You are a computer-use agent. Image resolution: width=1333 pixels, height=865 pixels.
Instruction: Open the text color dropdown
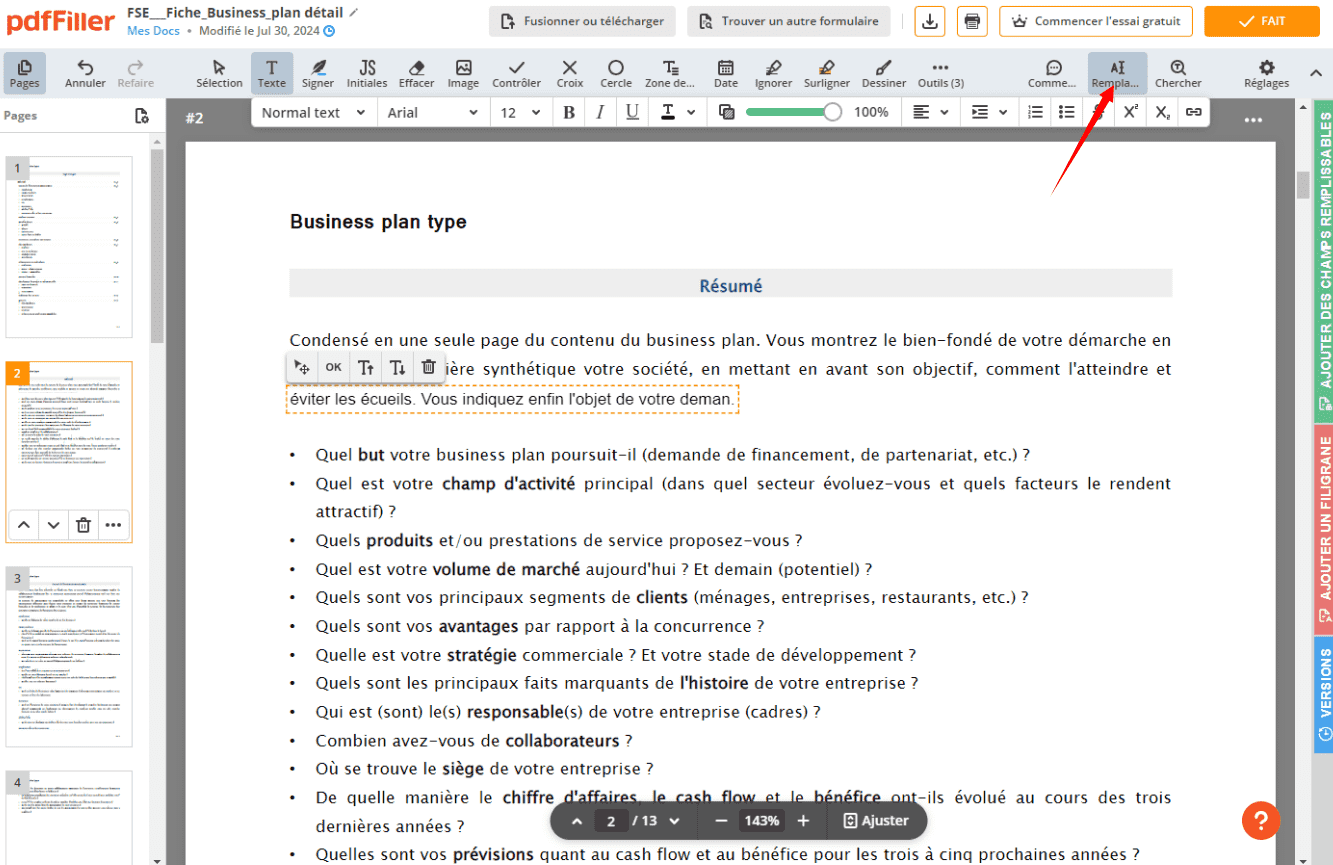coord(677,112)
